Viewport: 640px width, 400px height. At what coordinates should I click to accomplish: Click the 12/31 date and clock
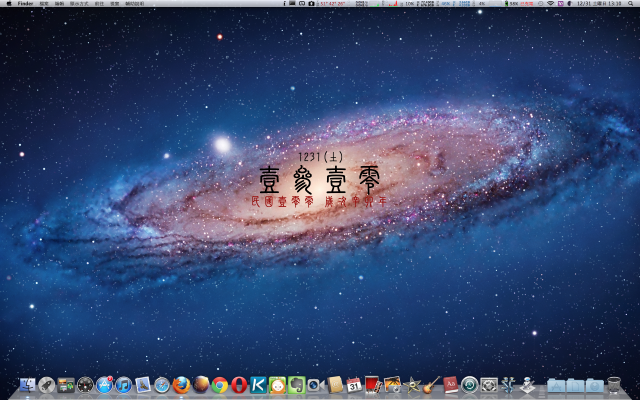(599, 3)
